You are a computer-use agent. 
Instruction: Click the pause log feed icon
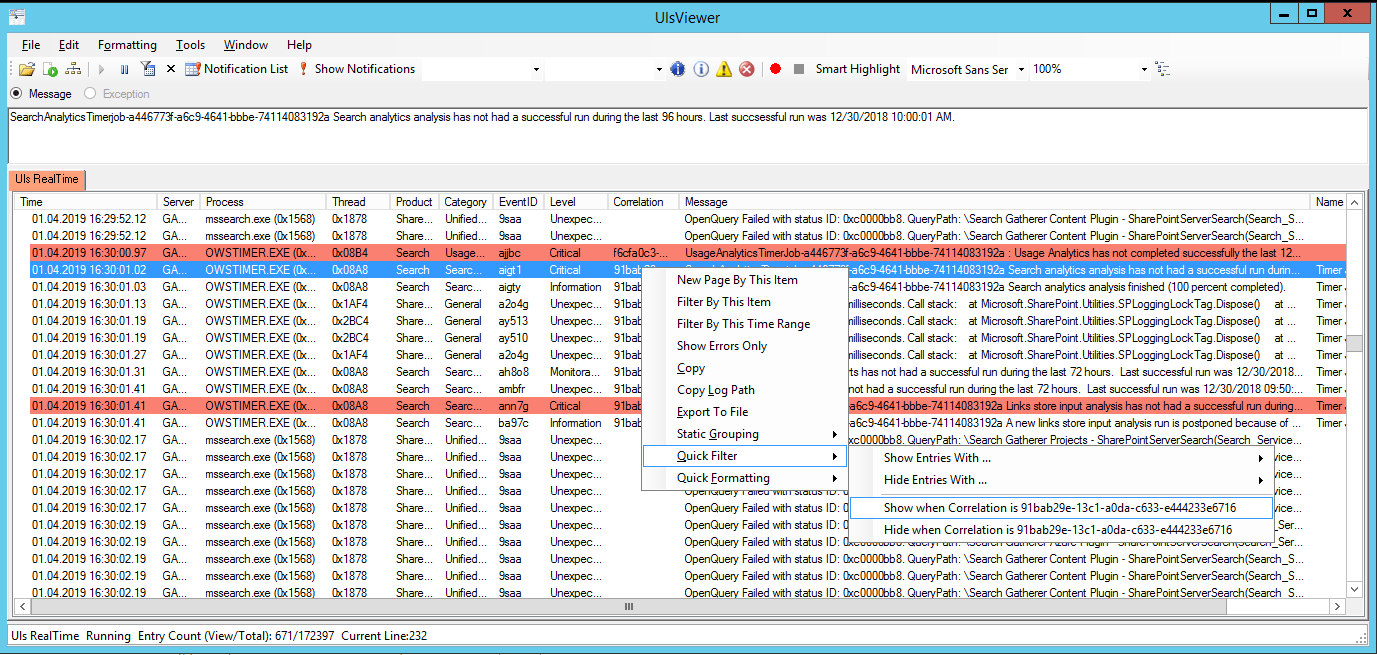(x=125, y=68)
